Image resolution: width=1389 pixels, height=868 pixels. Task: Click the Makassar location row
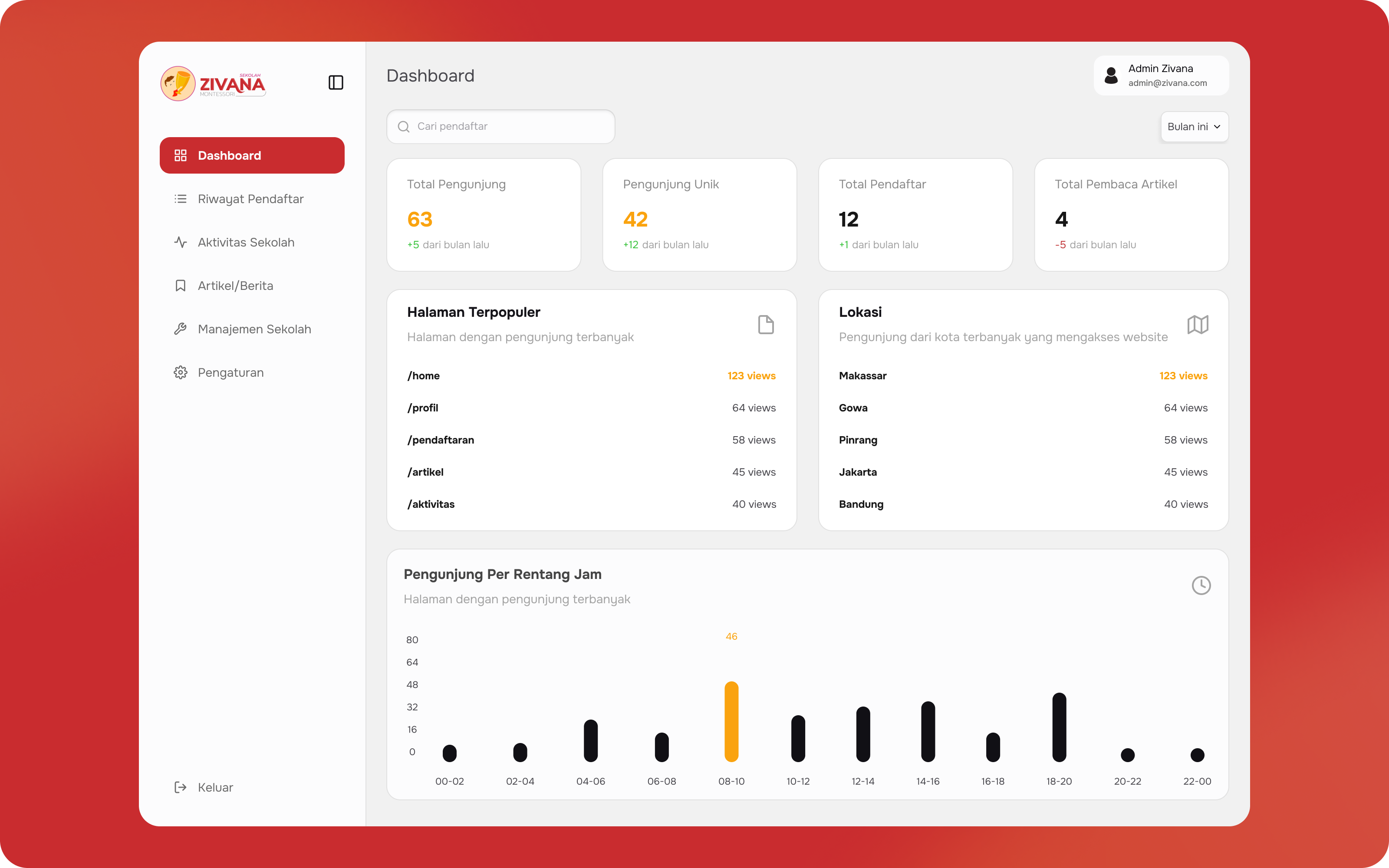[x=1023, y=376]
